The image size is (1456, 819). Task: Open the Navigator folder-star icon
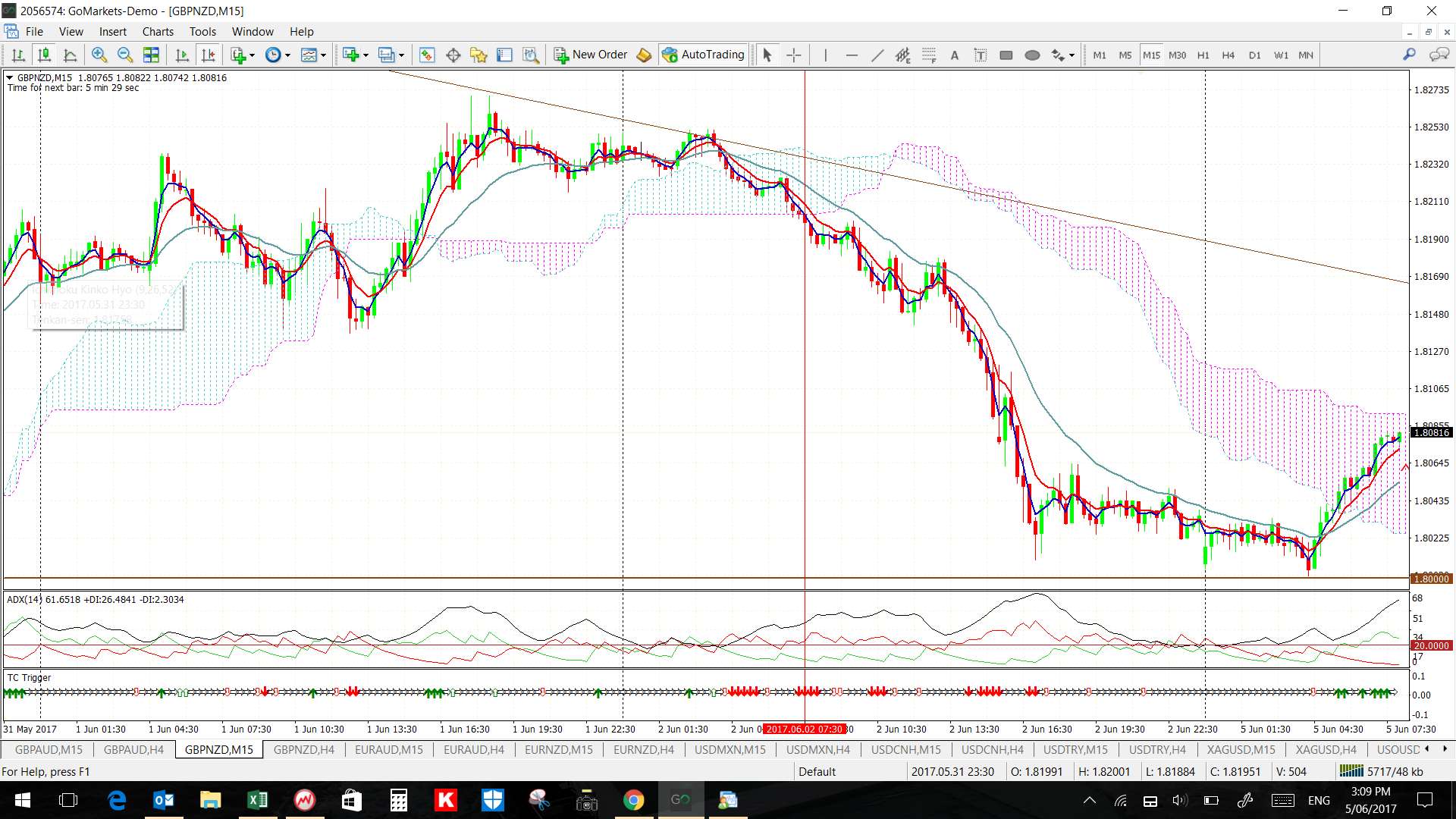tap(479, 55)
